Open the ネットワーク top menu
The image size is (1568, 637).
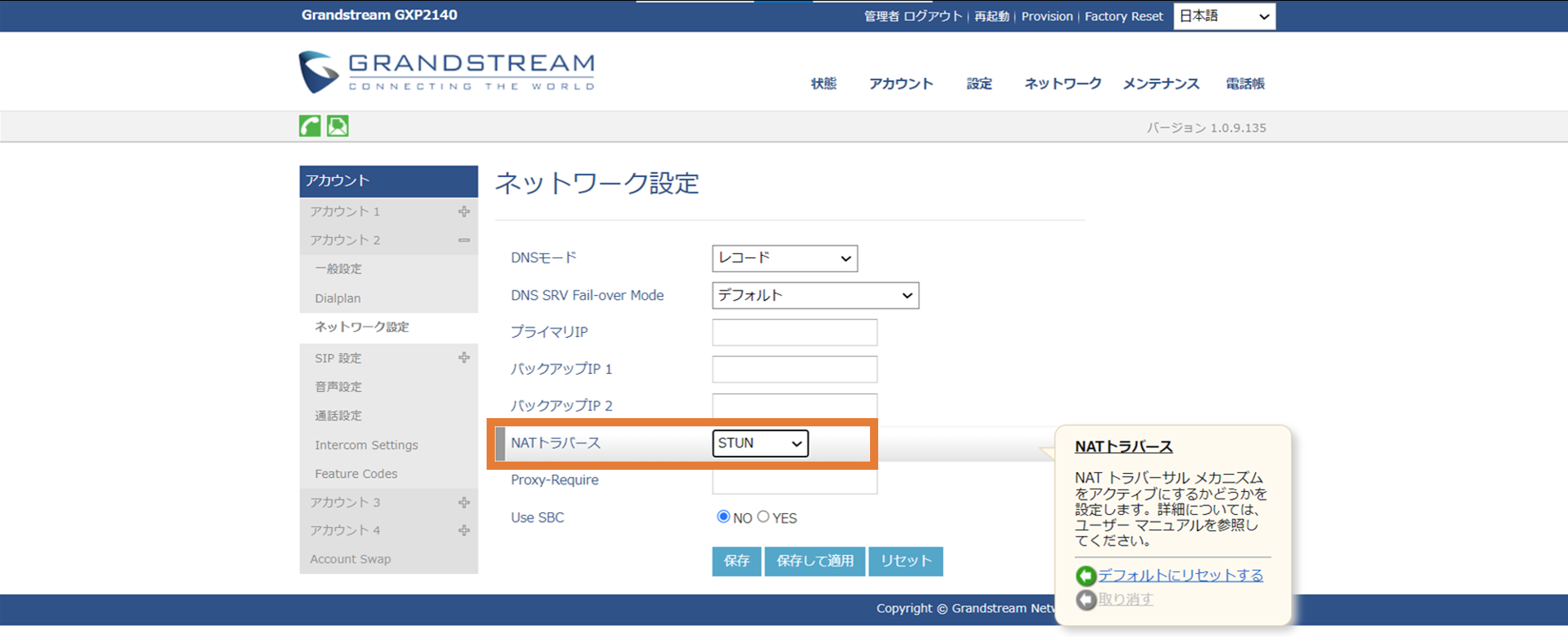1062,84
